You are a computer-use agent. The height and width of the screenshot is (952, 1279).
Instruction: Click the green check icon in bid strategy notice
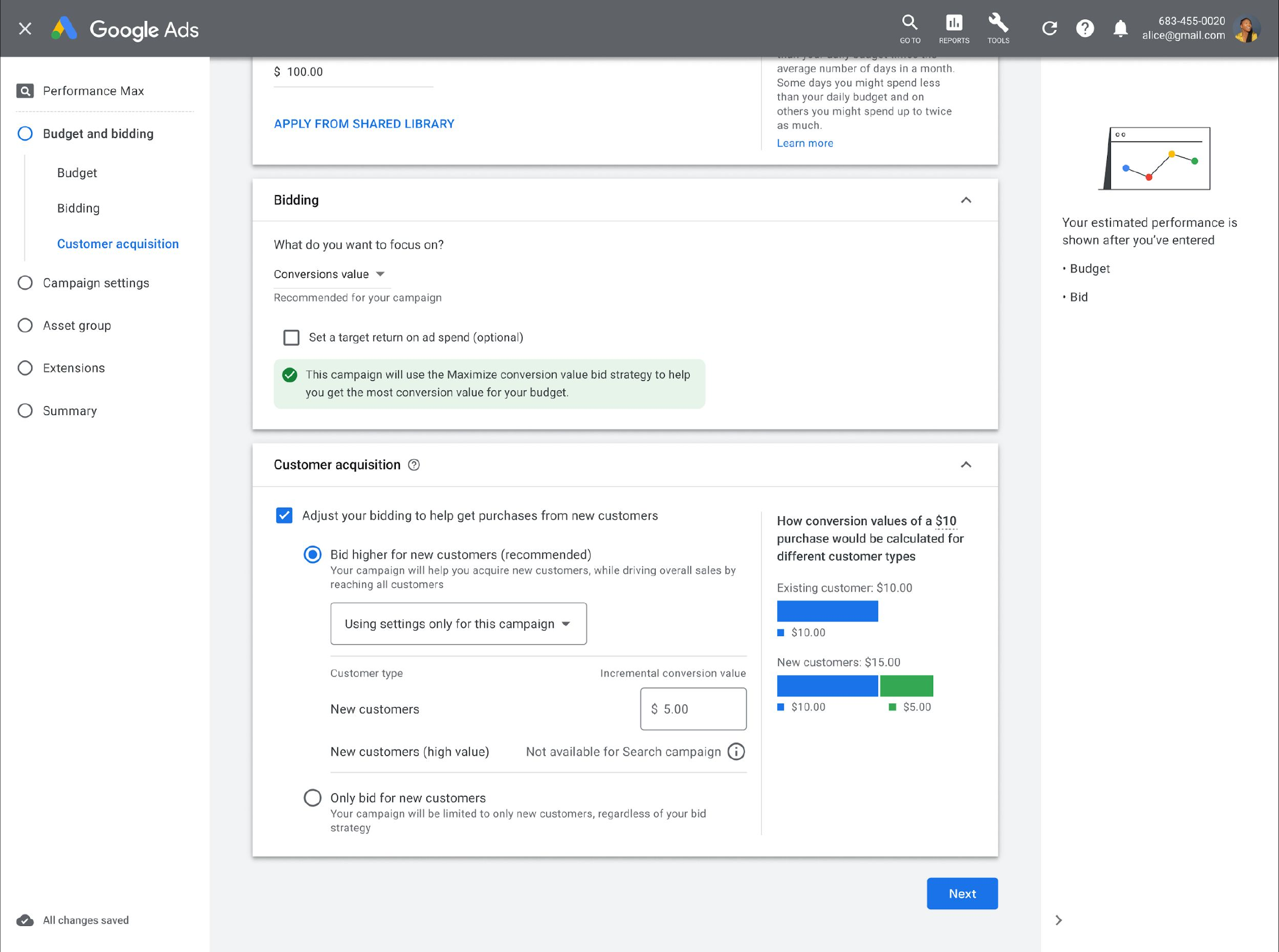point(290,375)
